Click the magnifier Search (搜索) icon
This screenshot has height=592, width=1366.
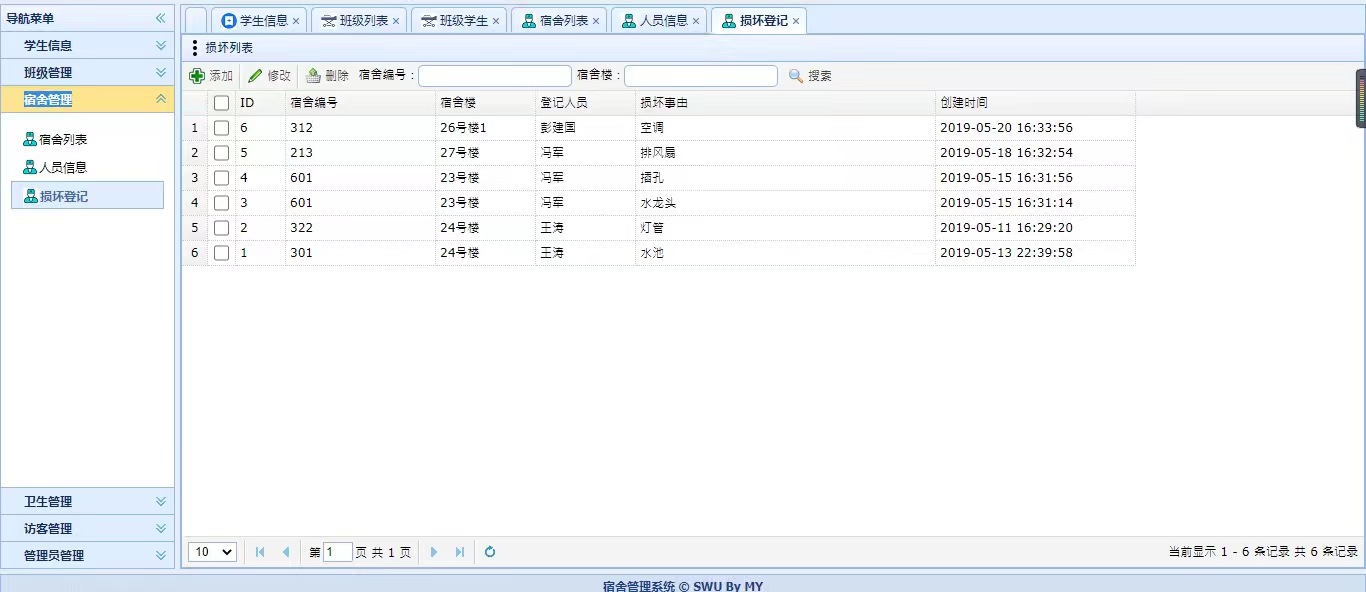click(796, 76)
